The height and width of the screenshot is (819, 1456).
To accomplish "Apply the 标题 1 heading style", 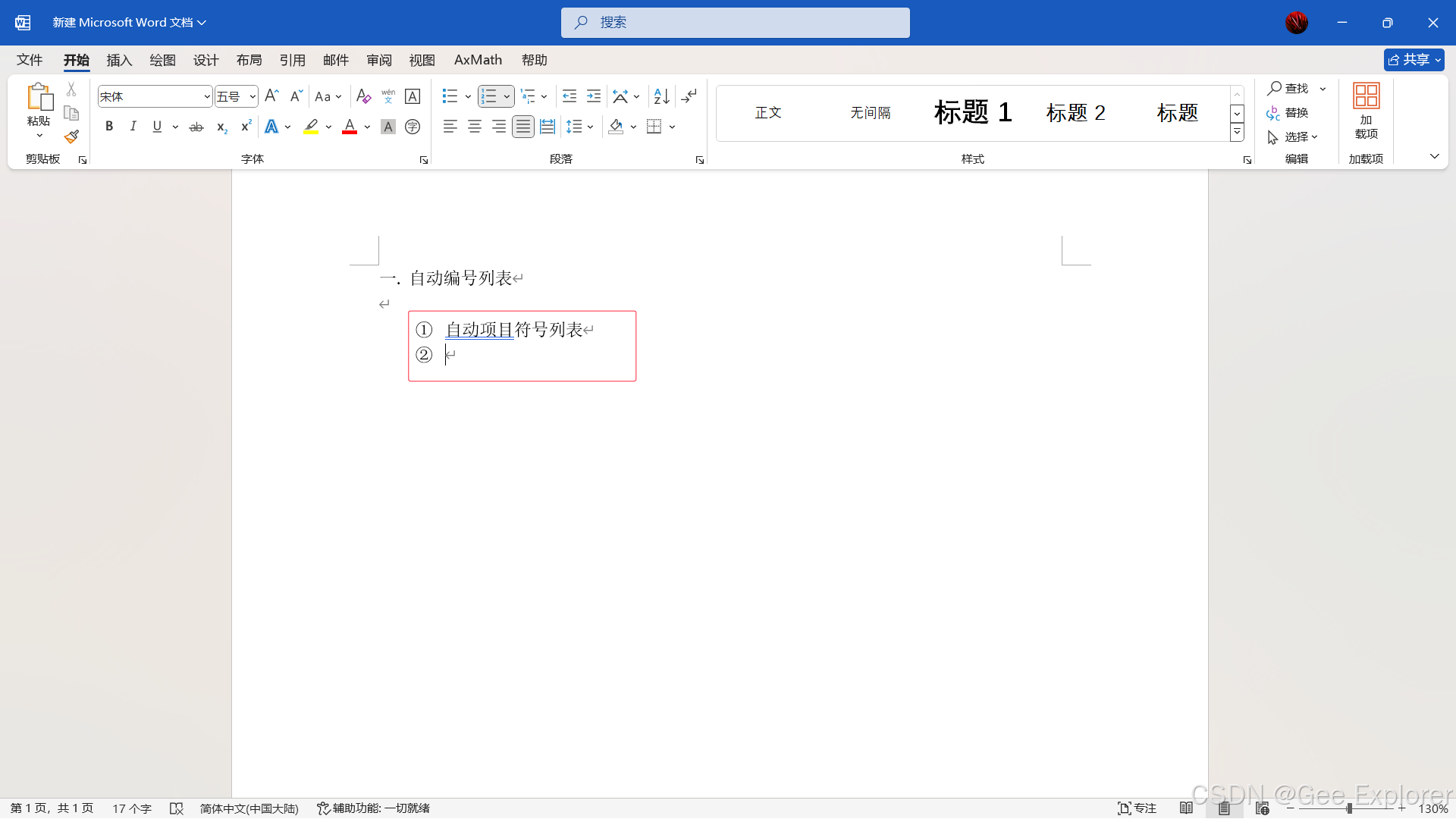I will pos(973,112).
